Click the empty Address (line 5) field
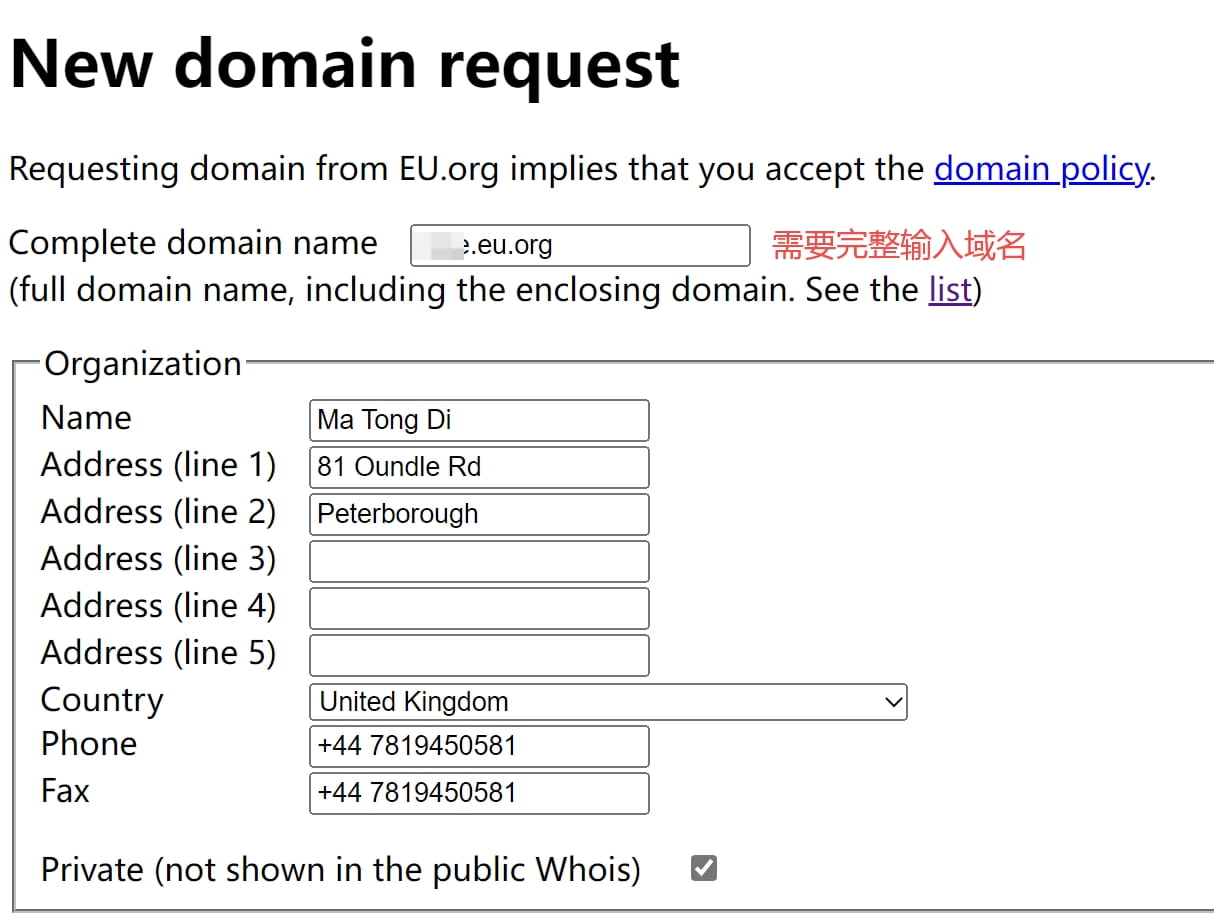Screen dimensions: 1214x924 [x=479, y=655]
